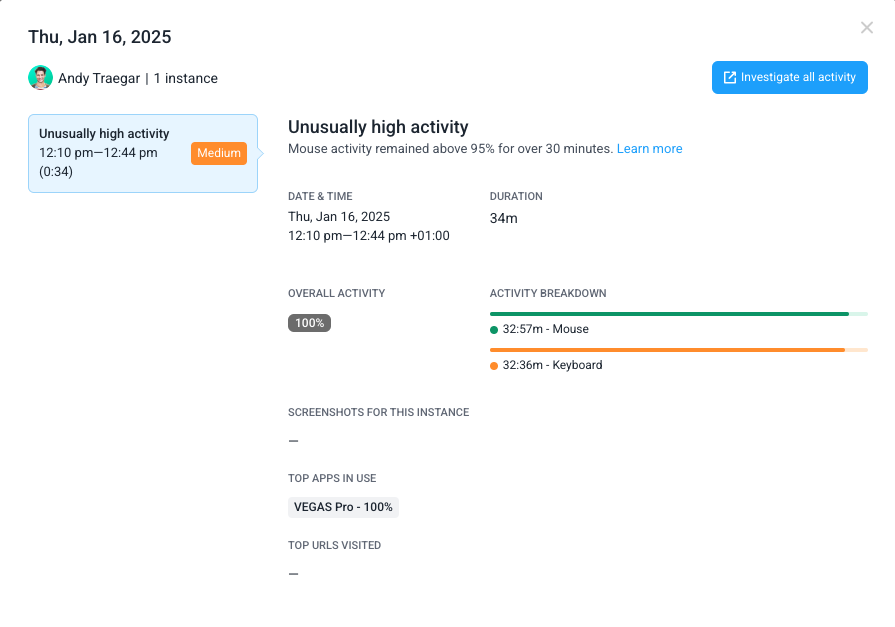Click the Andy Traegar name label
The image size is (895, 627).
pyautogui.click(x=99, y=78)
